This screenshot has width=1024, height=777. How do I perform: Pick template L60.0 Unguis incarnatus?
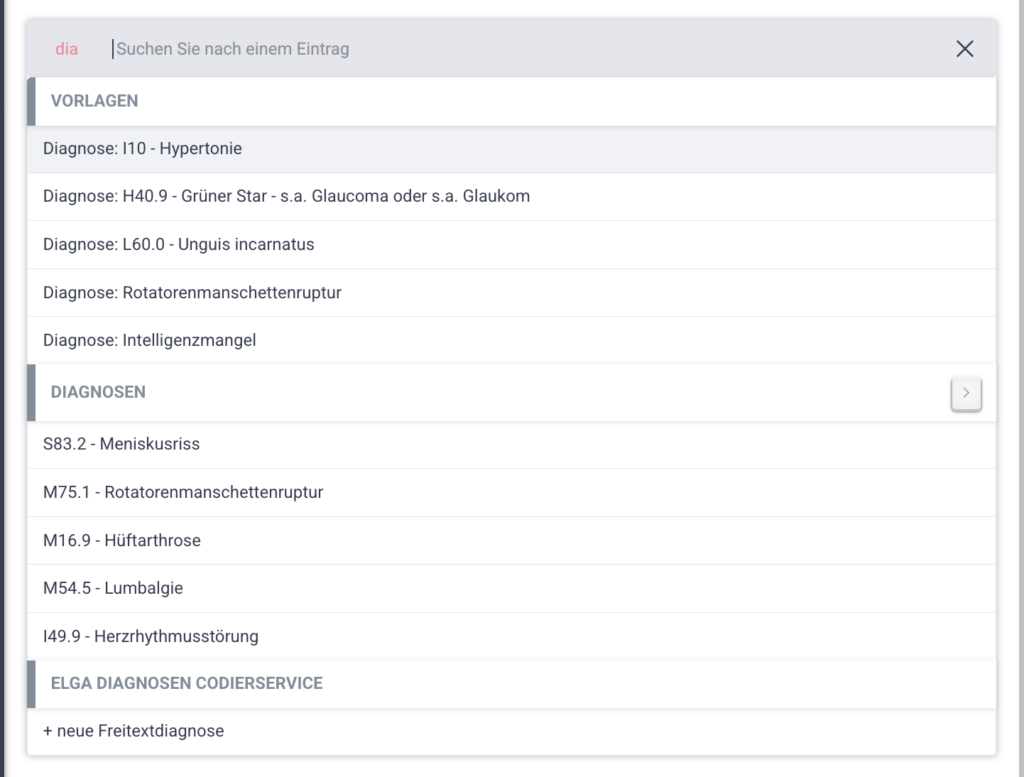coord(178,245)
